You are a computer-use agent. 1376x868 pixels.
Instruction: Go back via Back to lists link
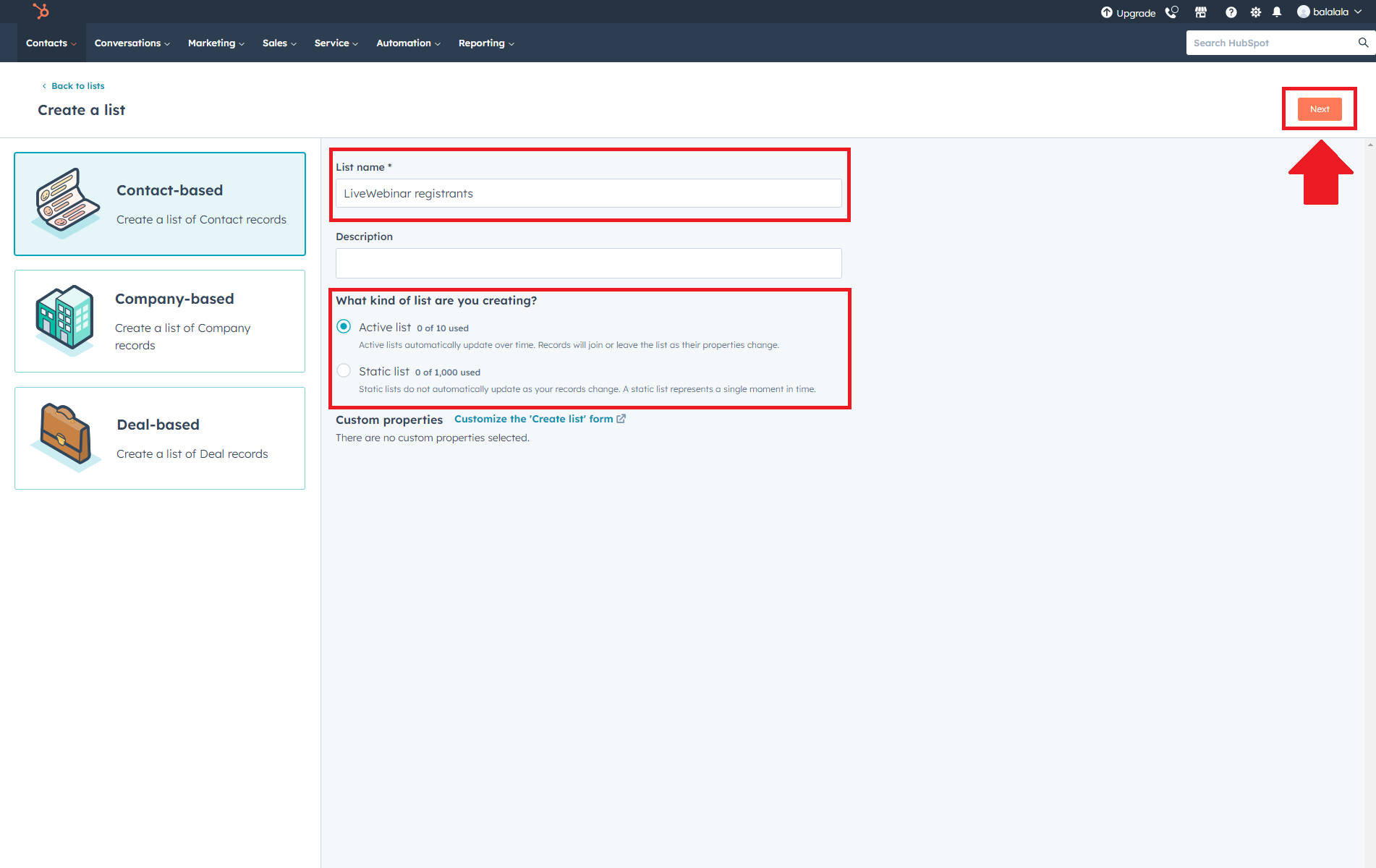pyautogui.click(x=77, y=86)
